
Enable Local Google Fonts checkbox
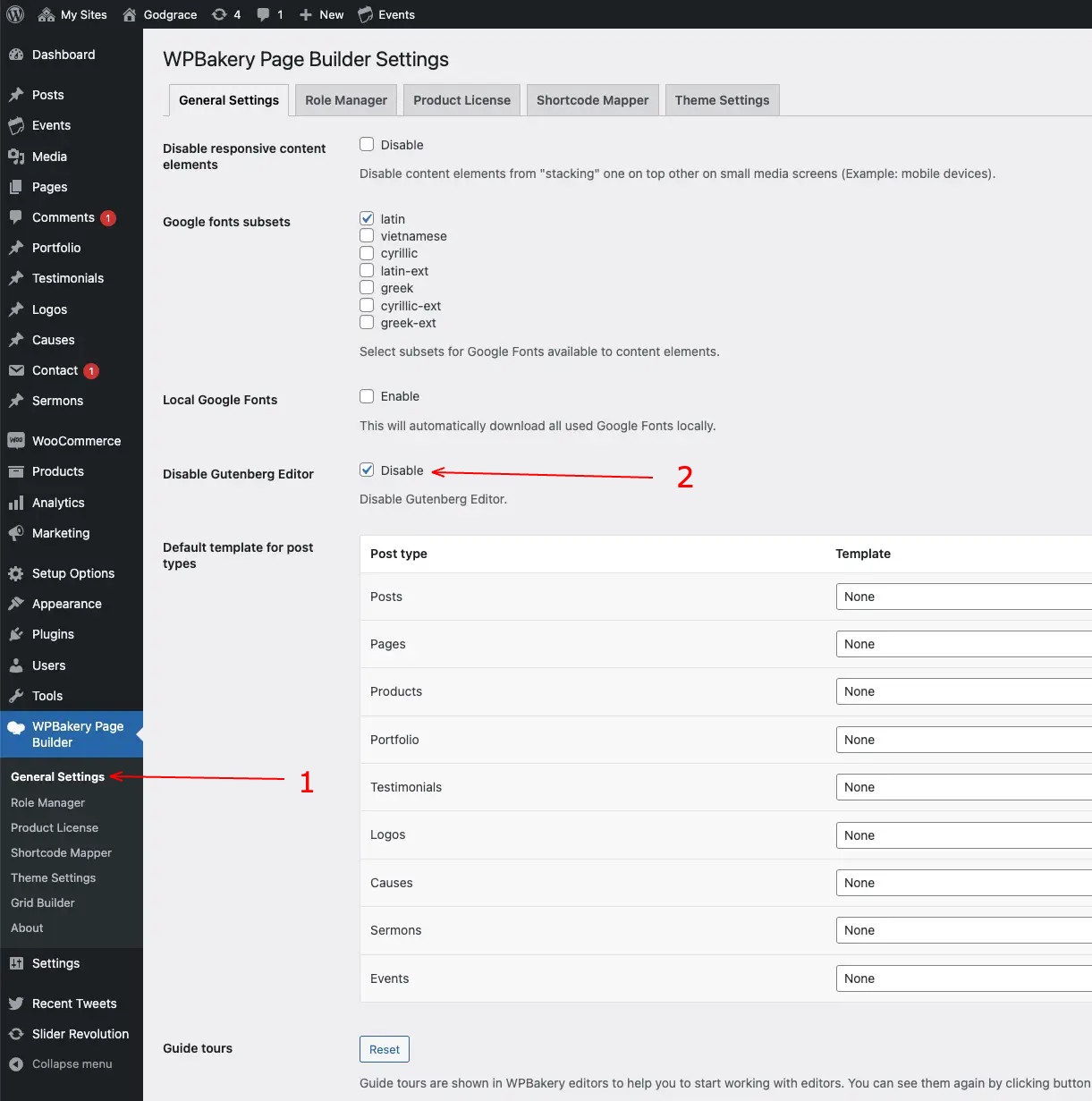click(x=367, y=396)
